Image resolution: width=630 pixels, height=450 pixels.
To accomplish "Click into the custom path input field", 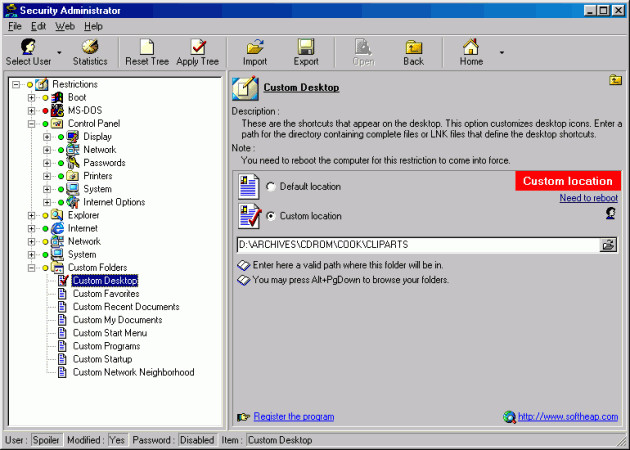I will point(418,245).
